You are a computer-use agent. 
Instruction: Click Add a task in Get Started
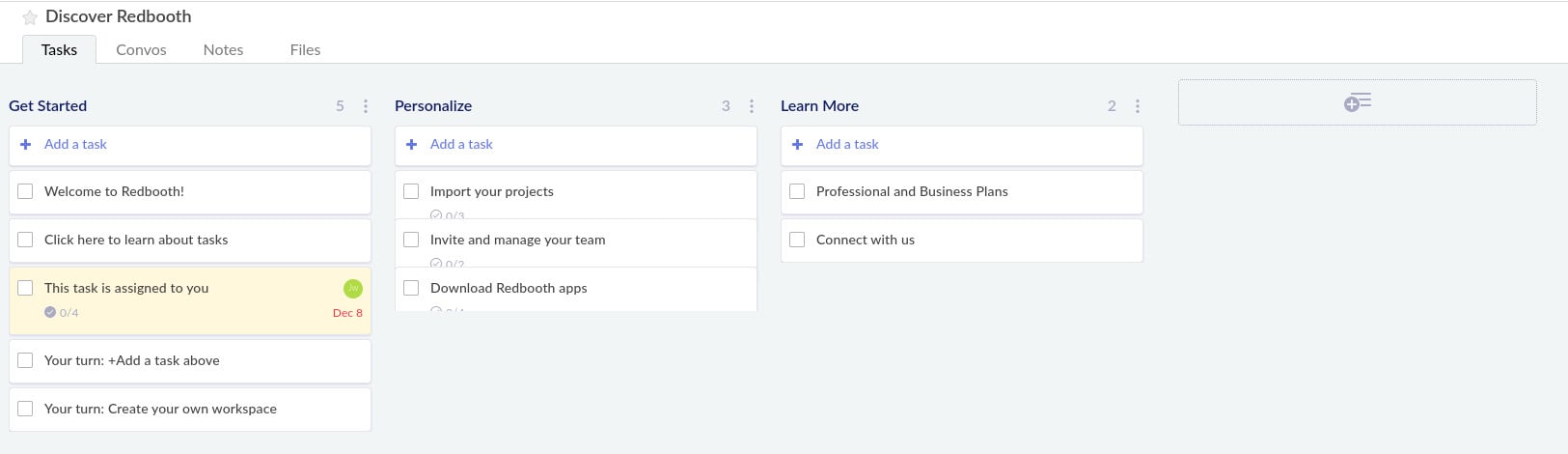pyautogui.click(x=75, y=144)
